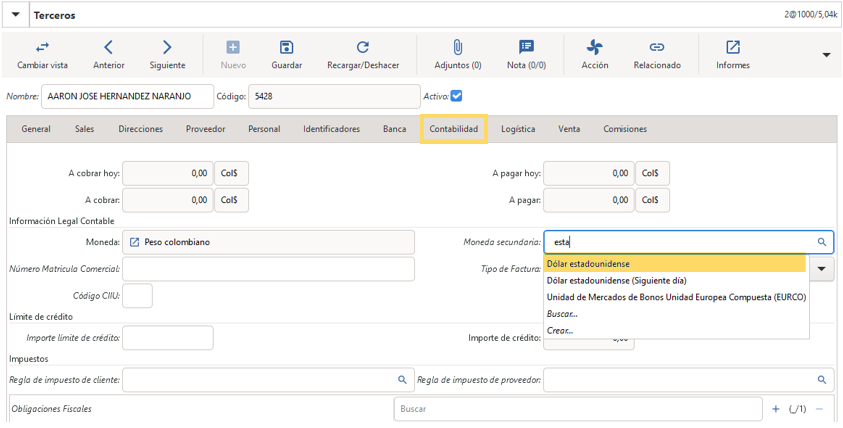The height and width of the screenshot is (428, 843).
Task: Click the A pagar hoy amount field
Action: click(x=589, y=173)
